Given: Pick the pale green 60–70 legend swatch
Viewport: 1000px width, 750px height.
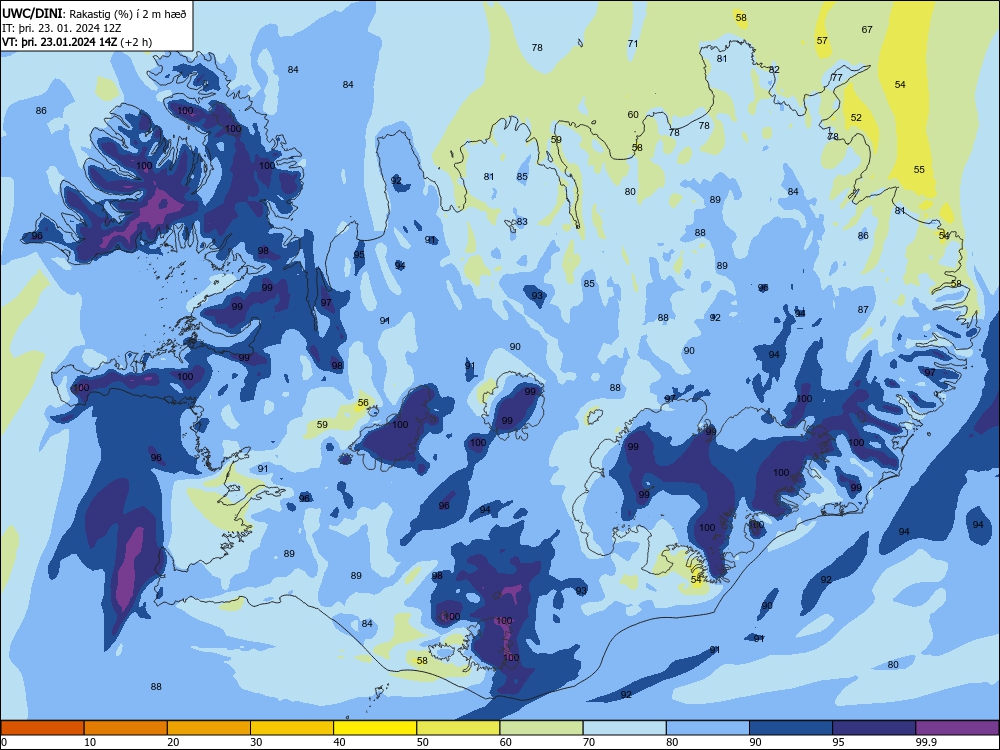Looking at the screenshot, I should (541, 728).
